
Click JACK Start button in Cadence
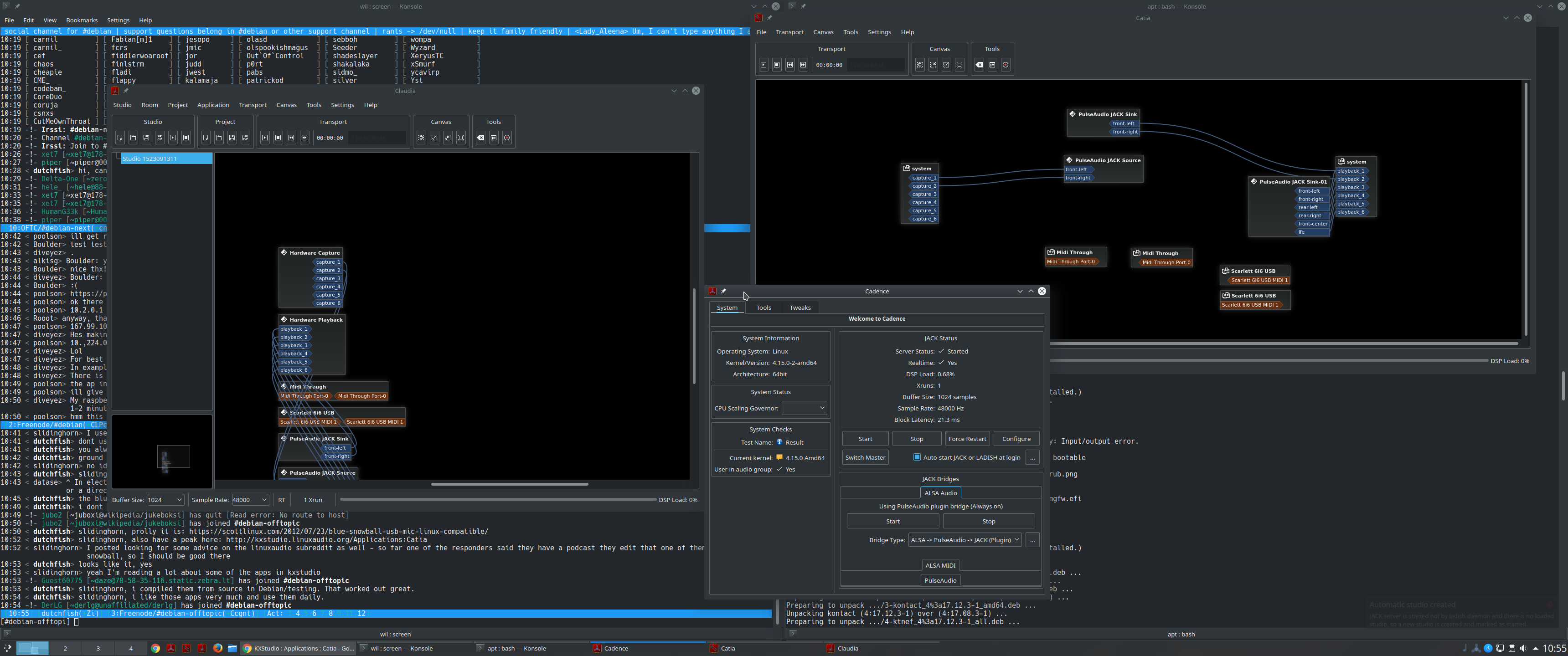tap(865, 439)
